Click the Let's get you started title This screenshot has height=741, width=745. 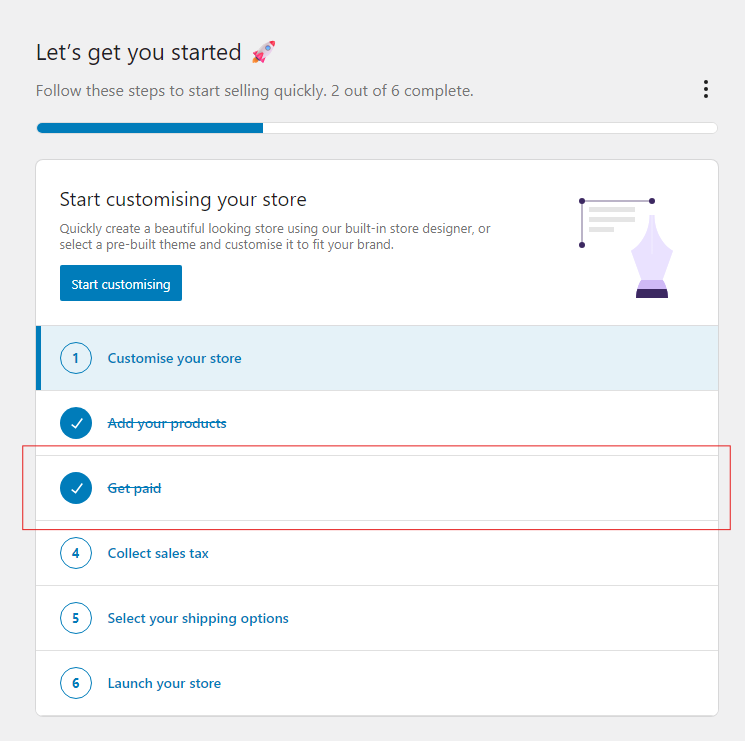pos(139,53)
